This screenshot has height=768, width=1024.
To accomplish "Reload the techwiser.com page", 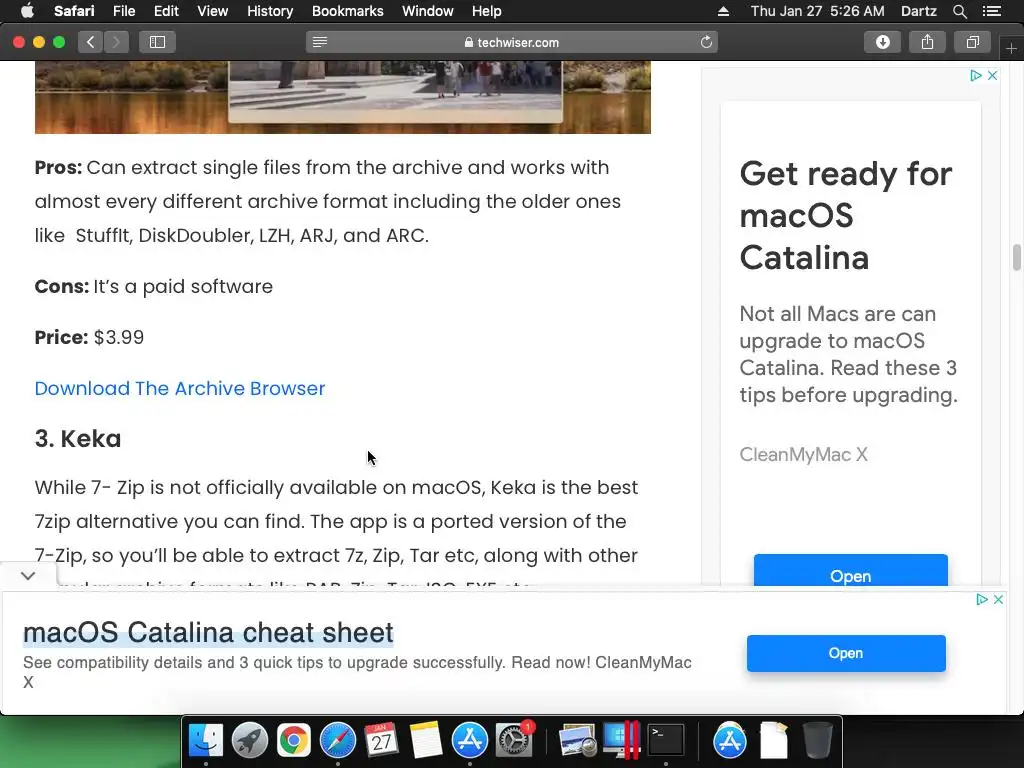I will pos(706,42).
